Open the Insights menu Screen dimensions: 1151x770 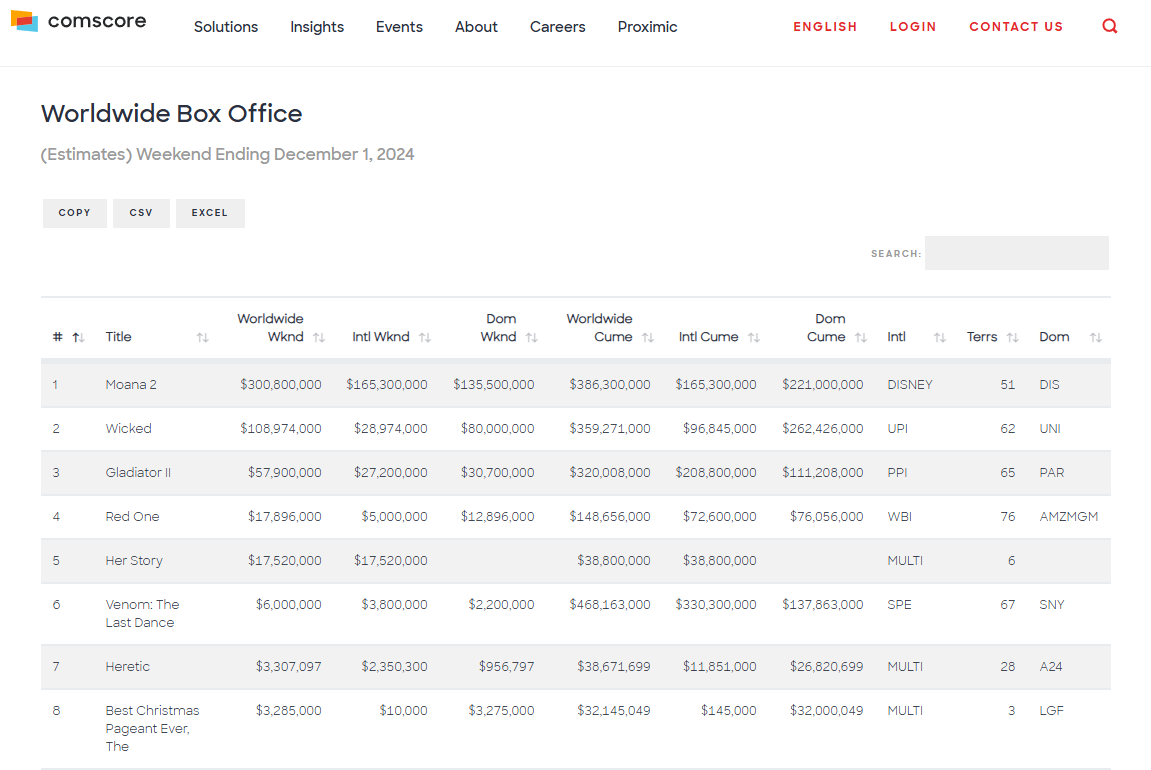tap(317, 27)
